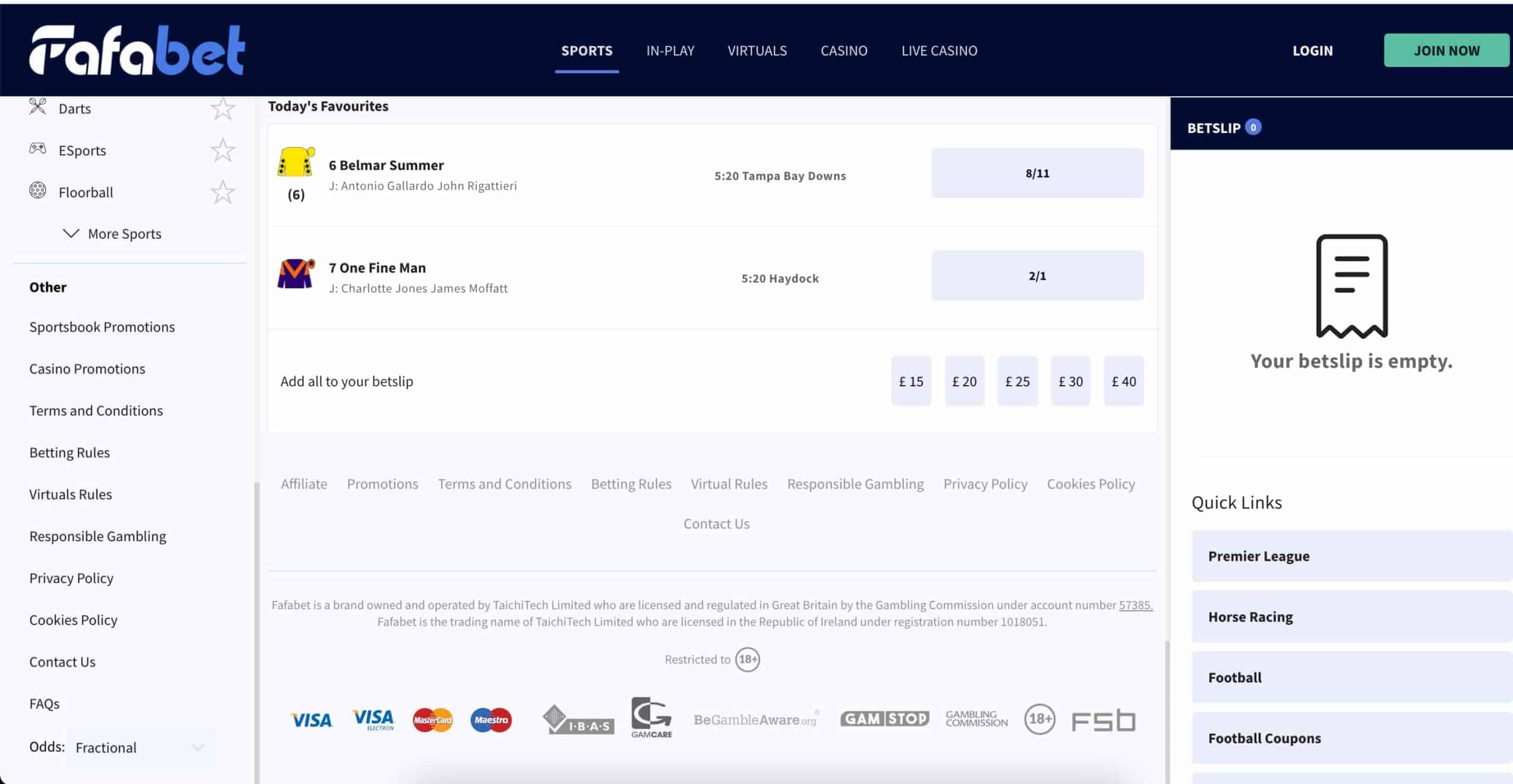Image resolution: width=1513 pixels, height=784 pixels.
Task: Toggle favourite star for ESports
Action: pyautogui.click(x=223, y=151)
